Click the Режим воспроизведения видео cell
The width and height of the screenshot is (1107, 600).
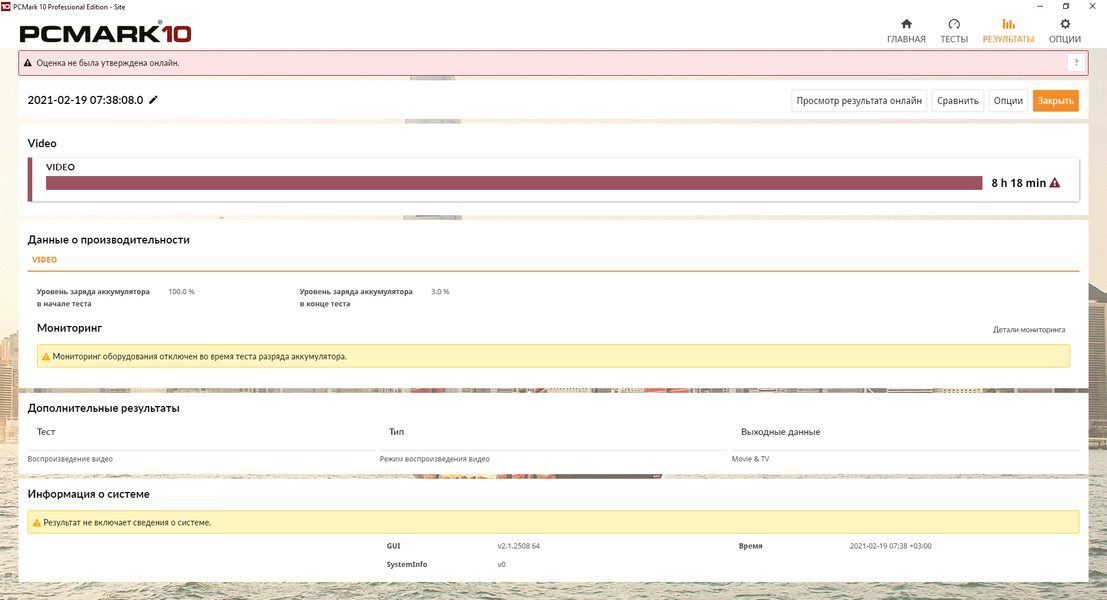pos(434,459)
